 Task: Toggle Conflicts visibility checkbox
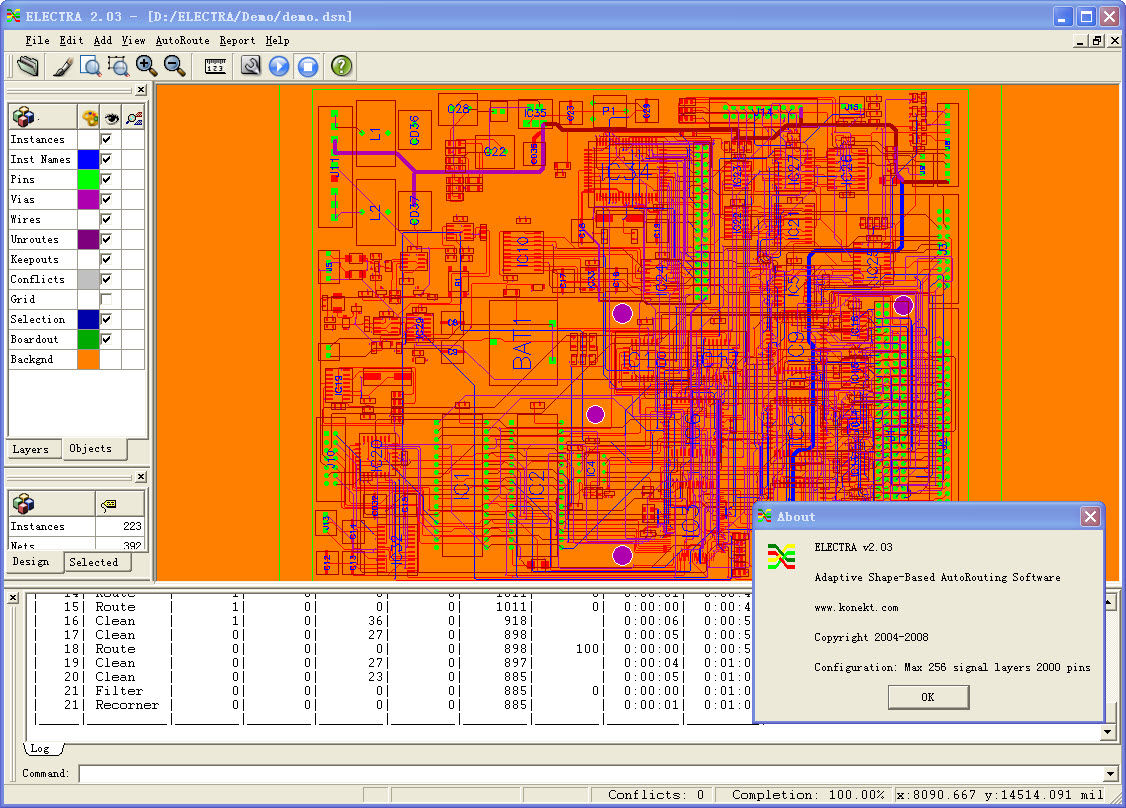click(x=106, y=279)
